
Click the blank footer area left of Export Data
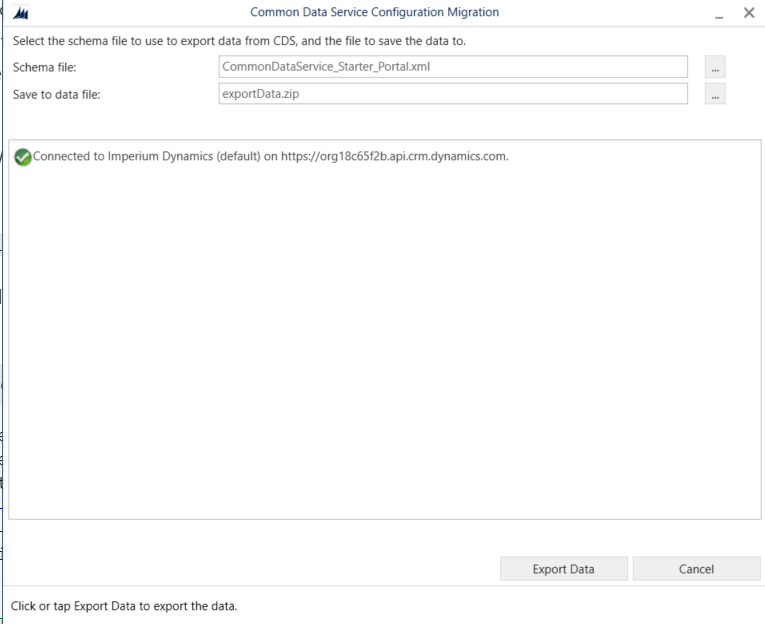[250, 568]
